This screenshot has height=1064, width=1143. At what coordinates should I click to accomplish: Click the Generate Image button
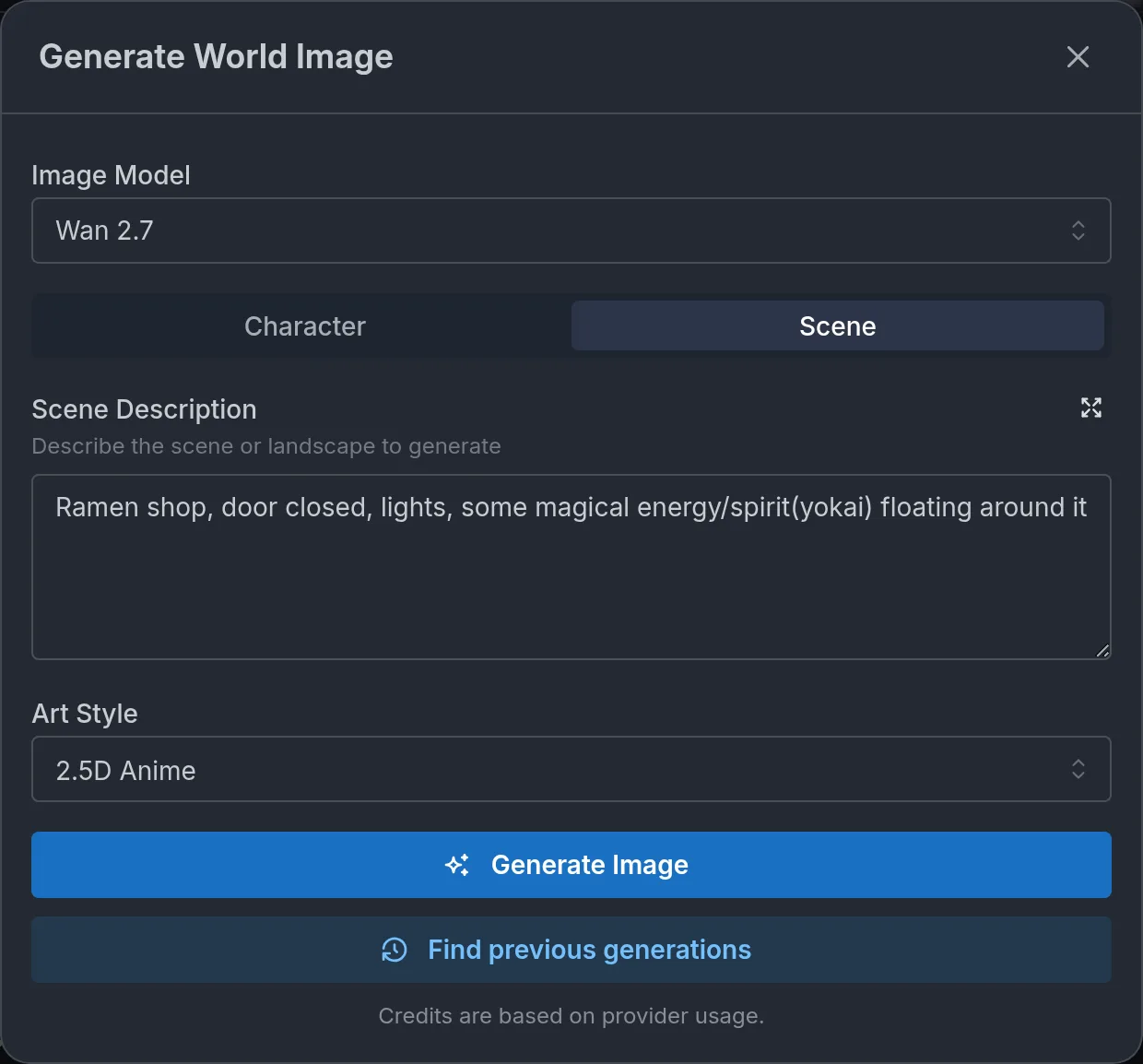(571, 865)
